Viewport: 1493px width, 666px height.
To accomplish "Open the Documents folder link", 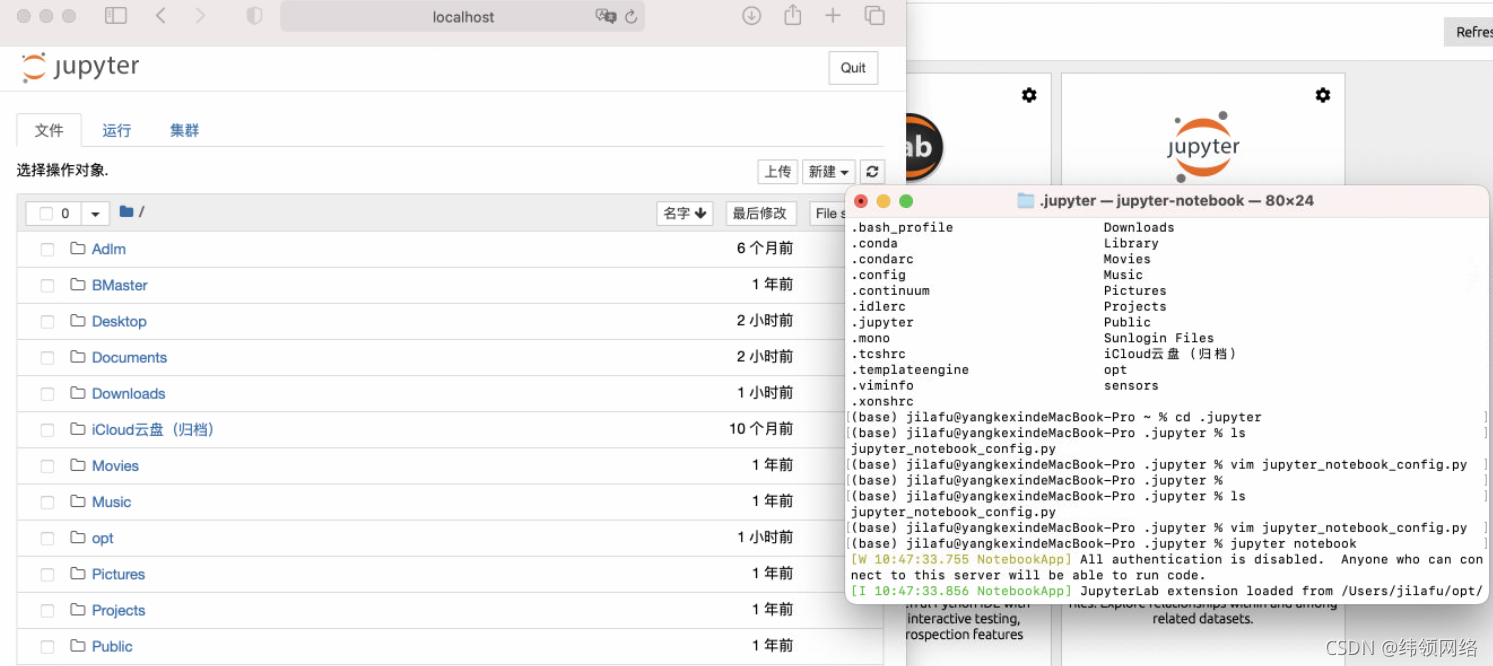I will pos(129,357).
